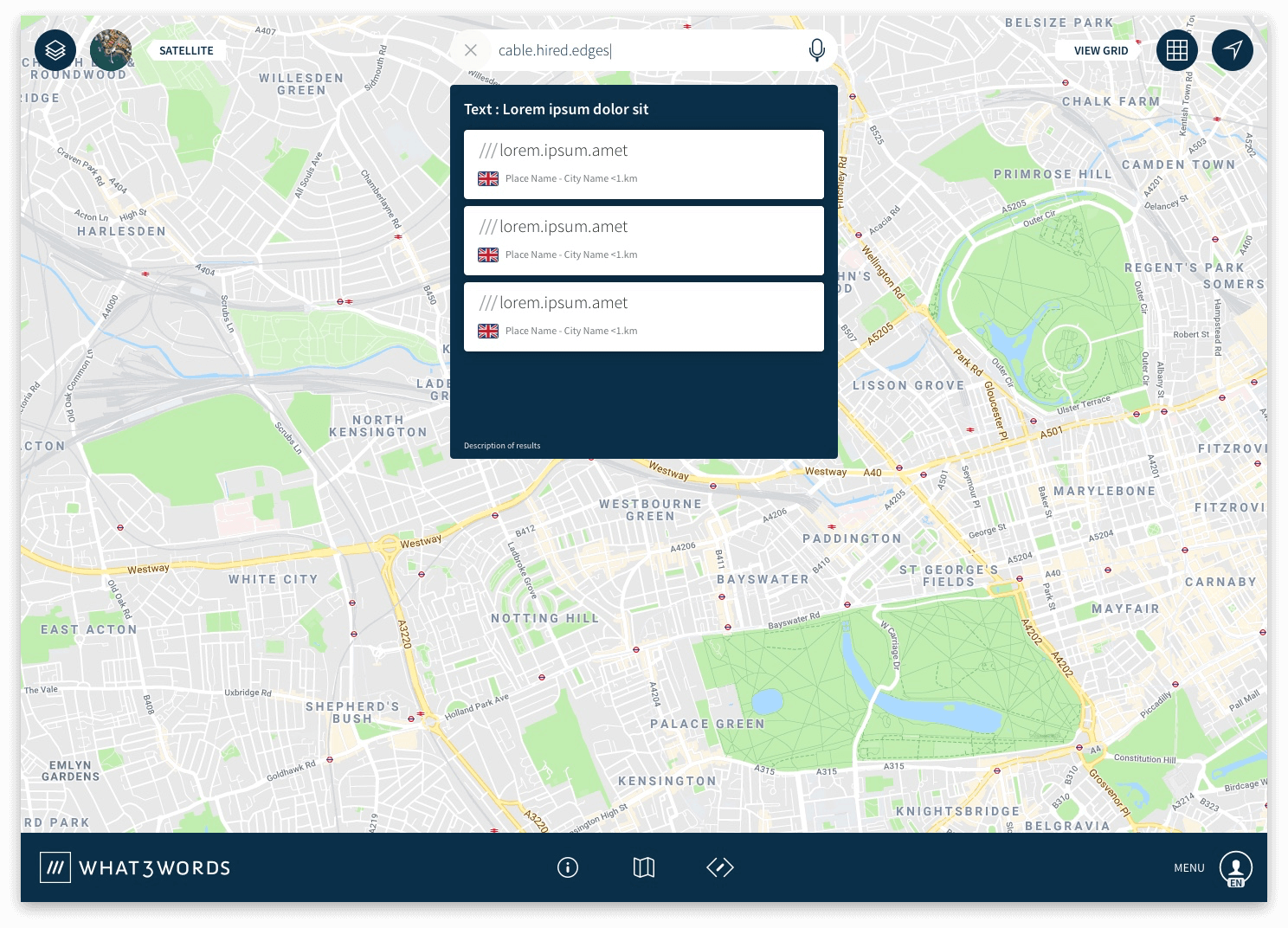Click the LISSON GROVE map label
Image resolution: width=1288 pixels, height=928 pixels.
[x=909, y=385]
